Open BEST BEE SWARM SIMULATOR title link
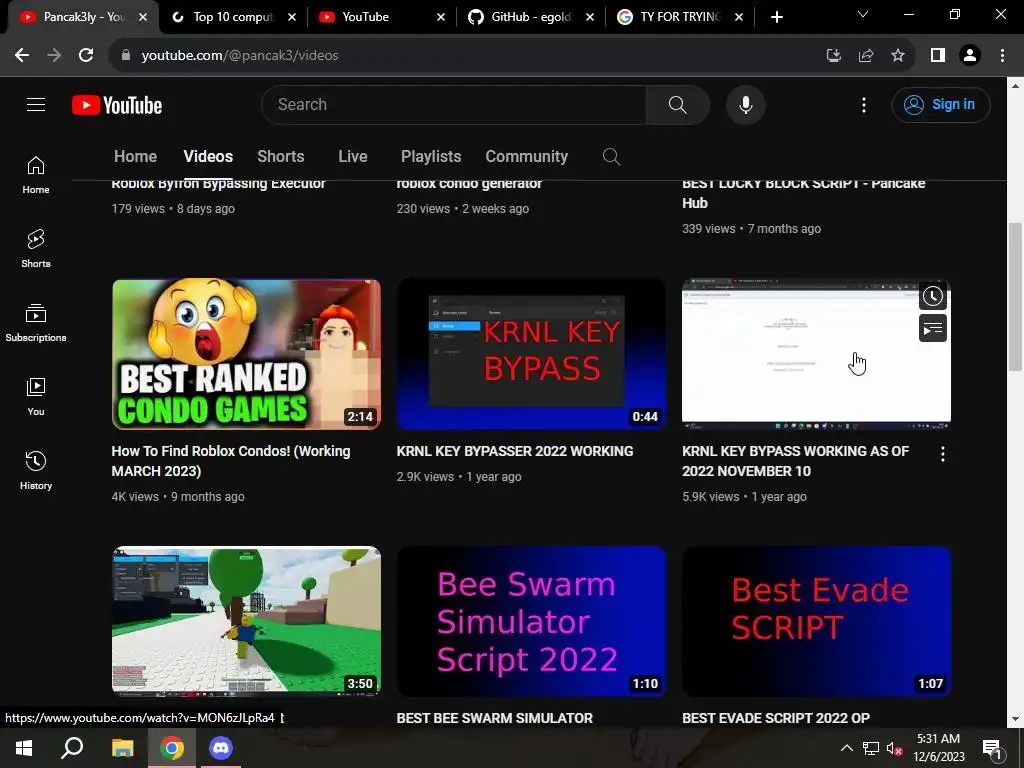Image resolution: width=1024 pixels, height=768 pixels. click(x=494, y=718)
